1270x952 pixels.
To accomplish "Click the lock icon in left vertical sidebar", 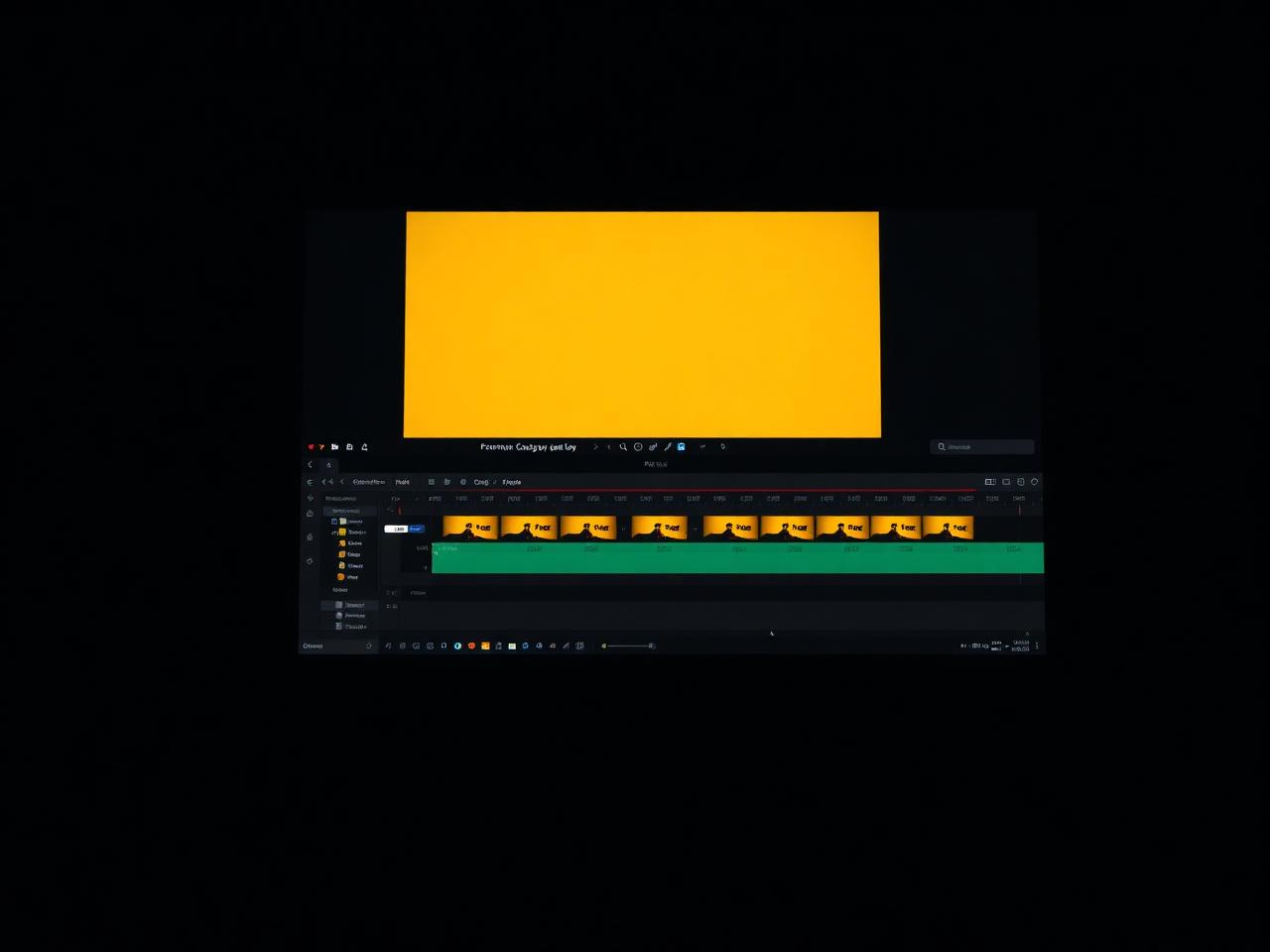I will click(x=310, y=536).
